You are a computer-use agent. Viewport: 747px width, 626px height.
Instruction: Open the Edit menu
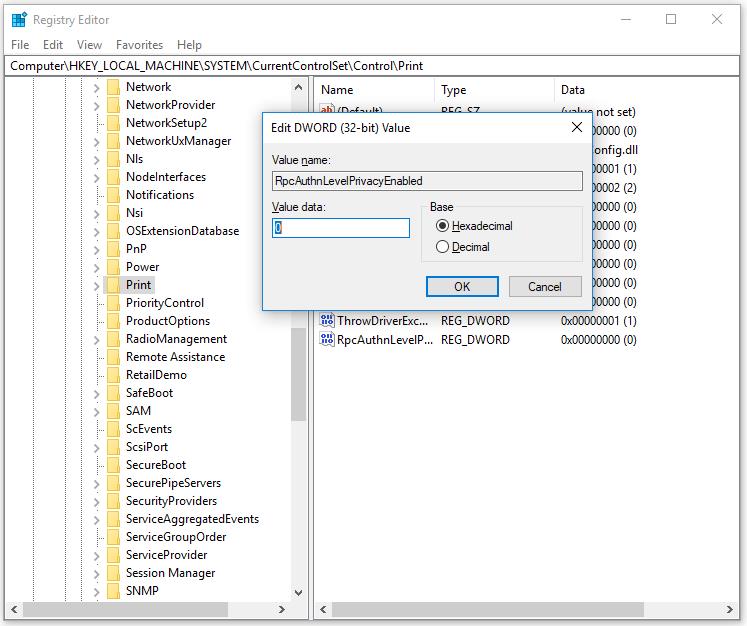53,45
